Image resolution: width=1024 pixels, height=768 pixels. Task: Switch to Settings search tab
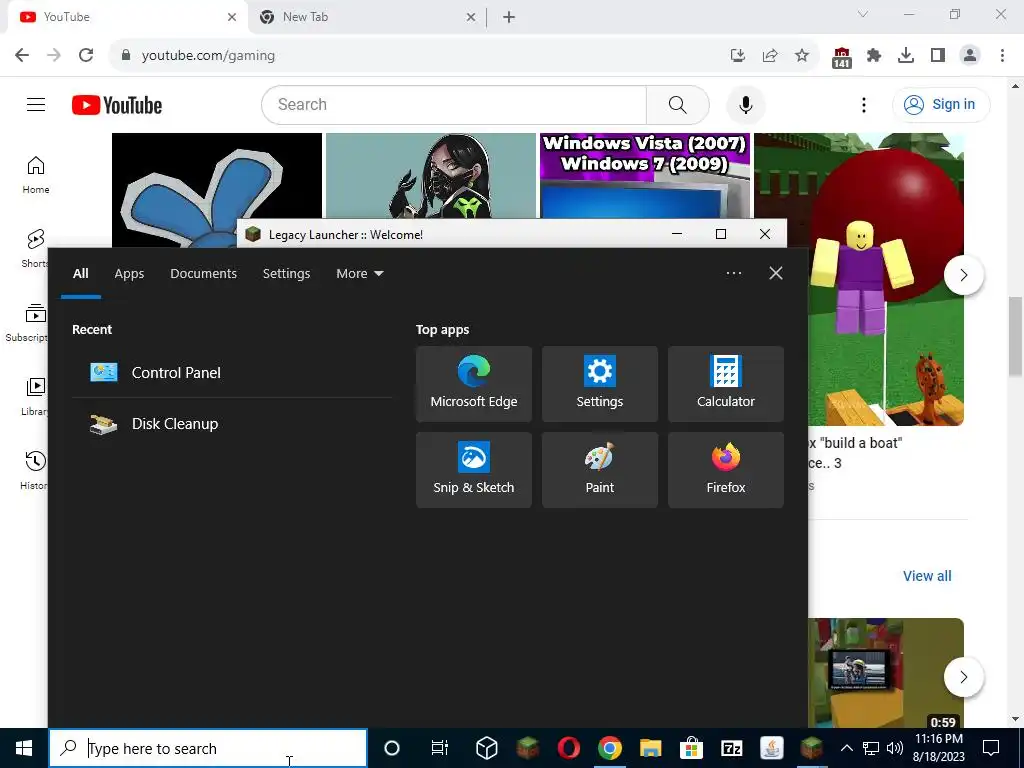tap(286, 274)
